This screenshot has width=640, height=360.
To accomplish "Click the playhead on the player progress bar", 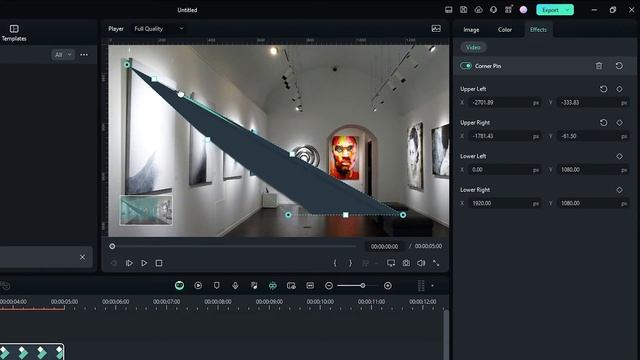I will [x=112, y=246].
